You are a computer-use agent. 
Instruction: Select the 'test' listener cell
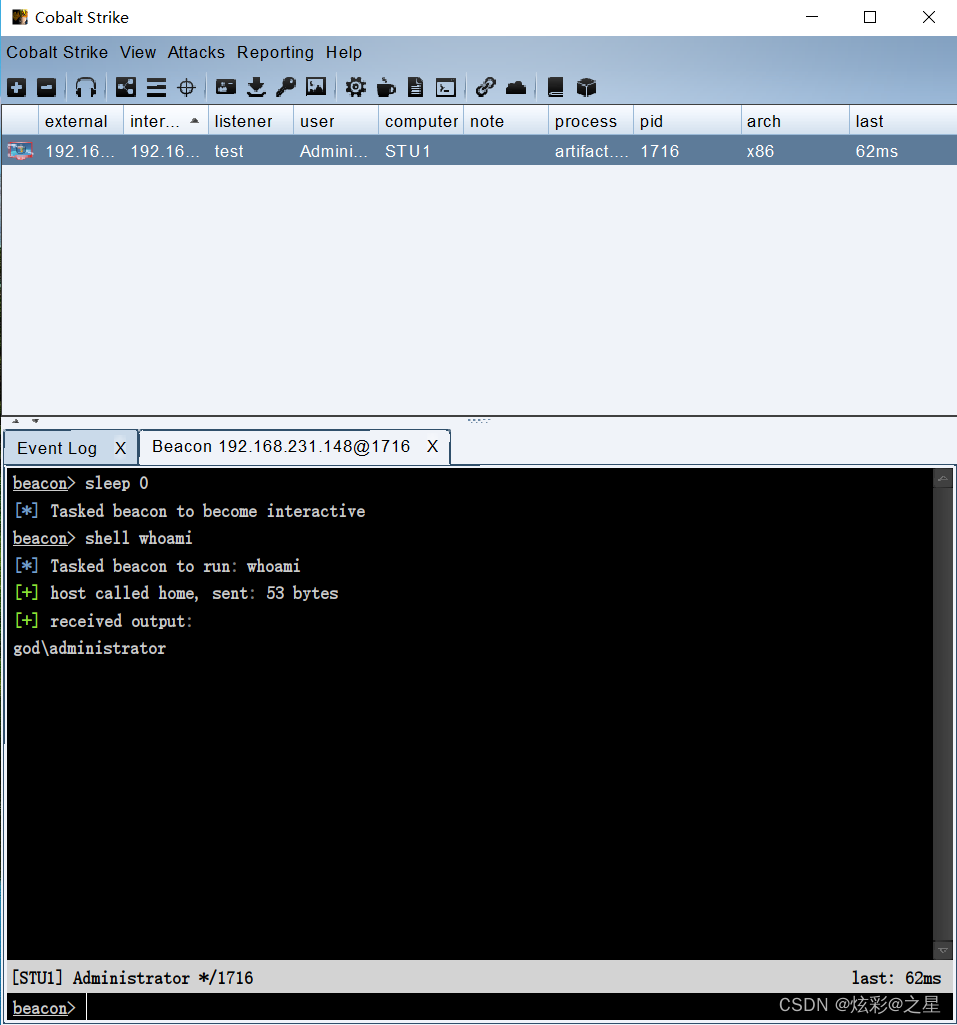point(251,151)
